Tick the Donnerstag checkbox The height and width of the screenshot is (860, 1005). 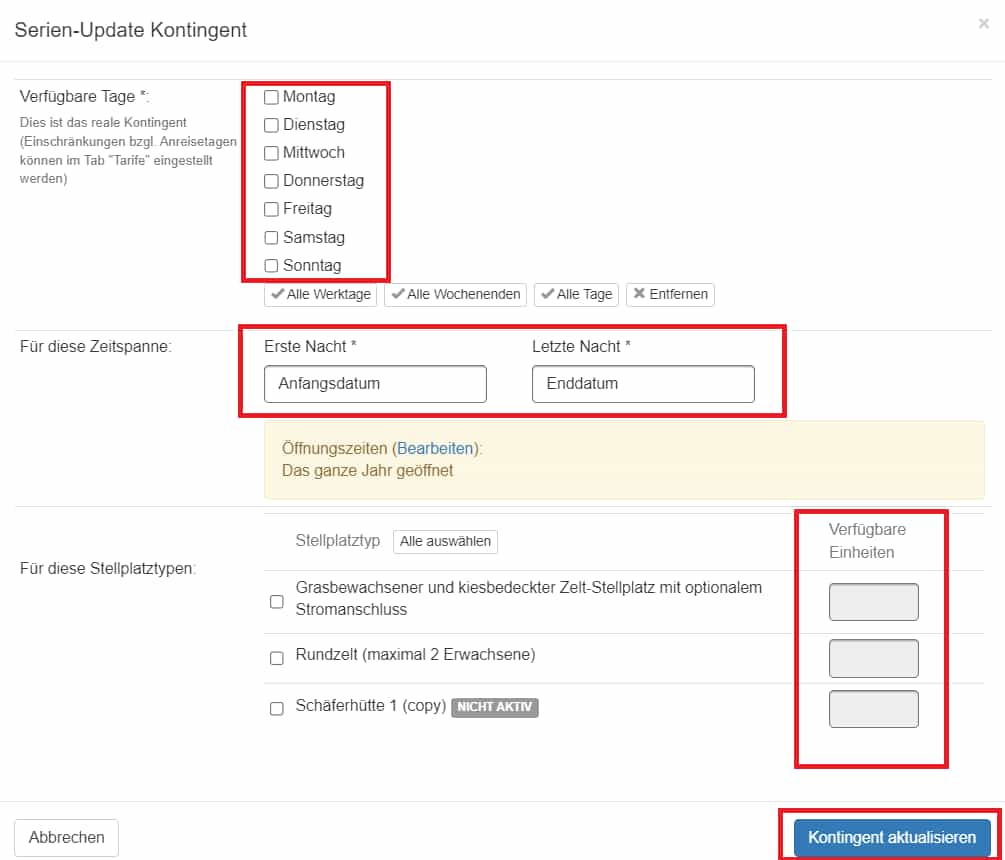point(271,181)
